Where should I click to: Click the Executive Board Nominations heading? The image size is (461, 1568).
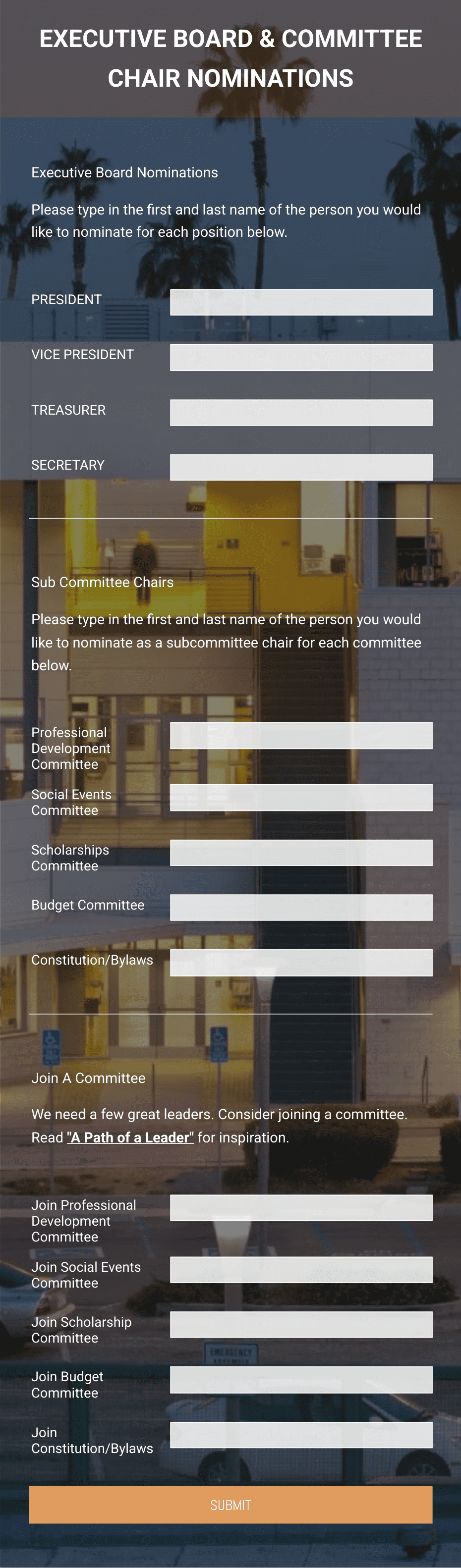pos(124,172)
